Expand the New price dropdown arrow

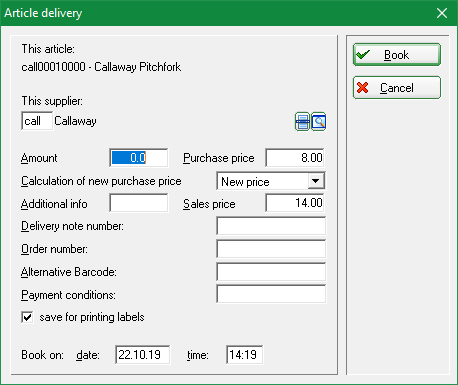click(x=315, y=181)
